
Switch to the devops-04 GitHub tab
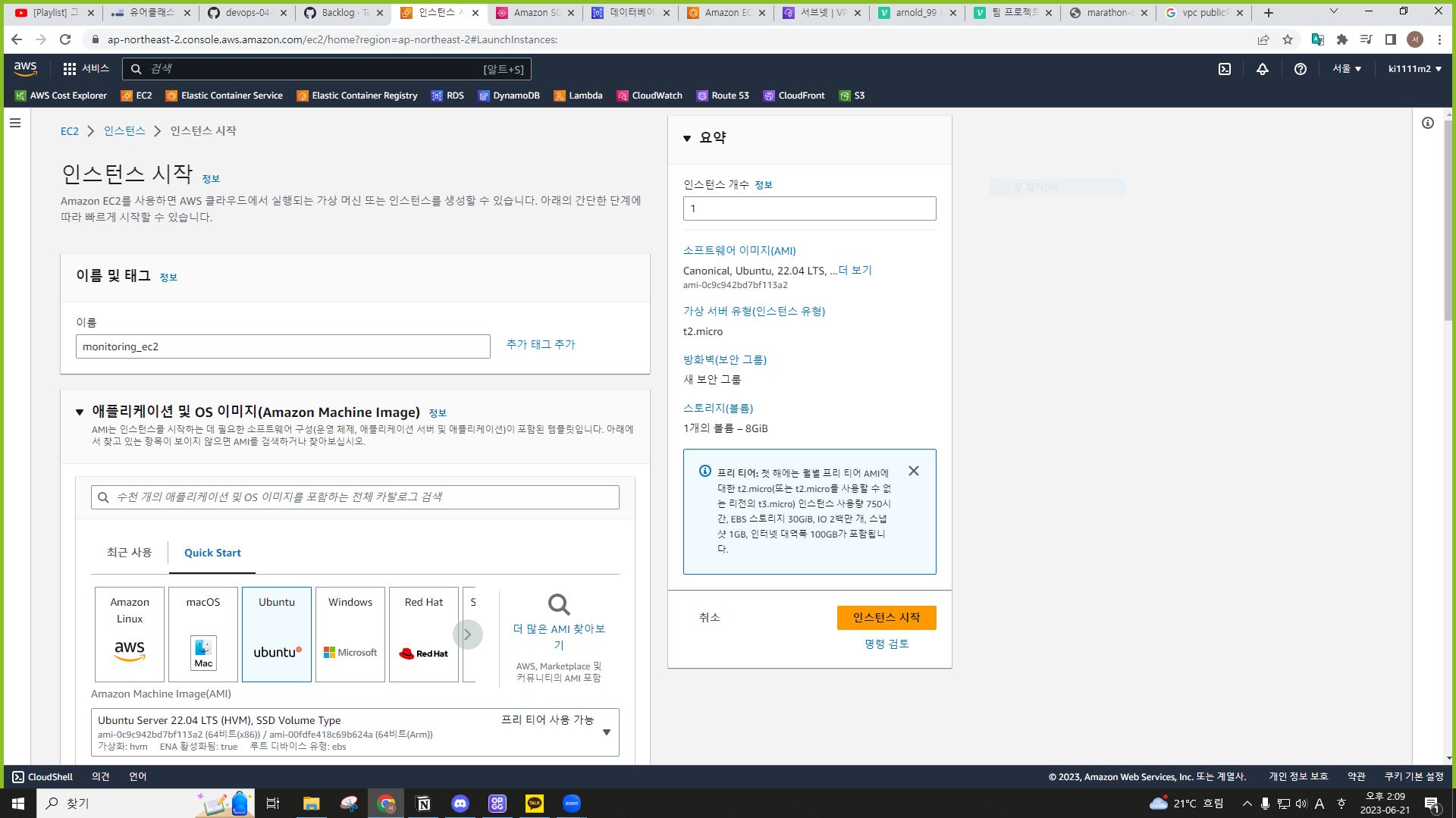coord(249,13)
